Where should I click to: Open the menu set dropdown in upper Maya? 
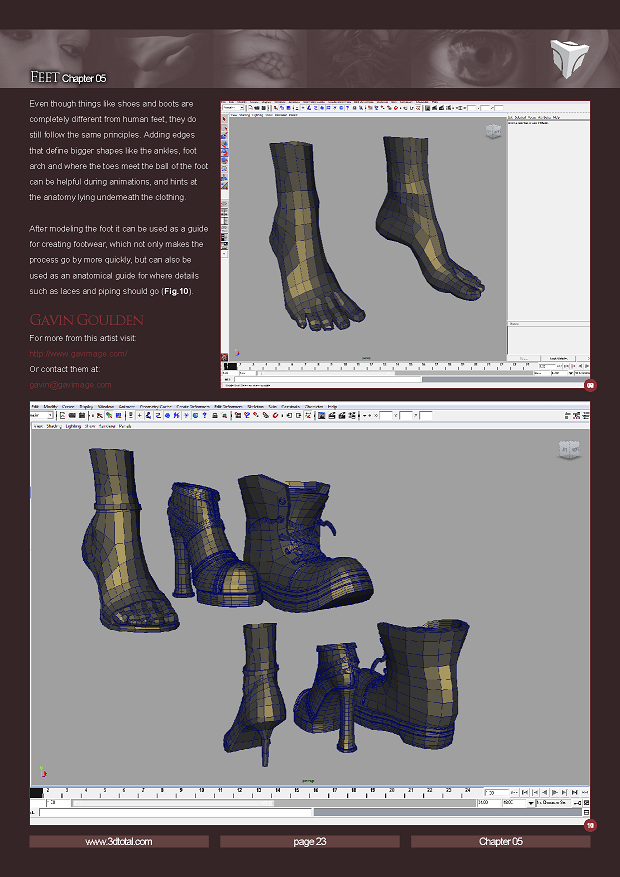coord(234,107)
